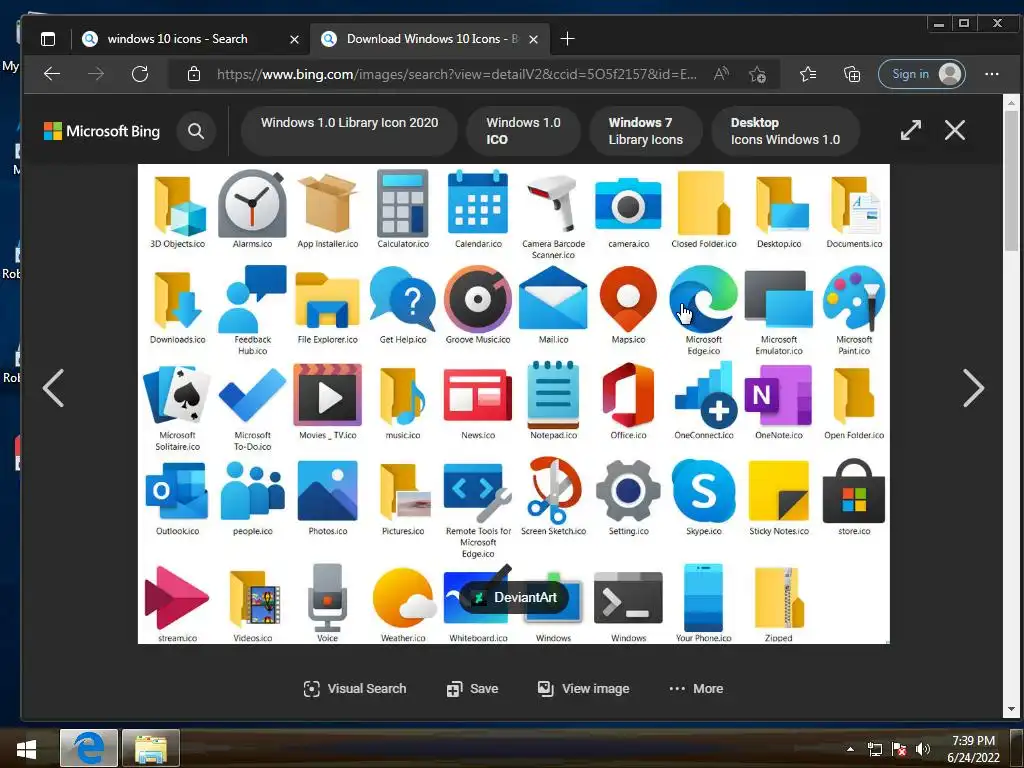The height and width of the screenshot is (768, 1024).
Task: Select 'Desktop Icons Windows 1.0' suggestion
Action: coord(785,131)
